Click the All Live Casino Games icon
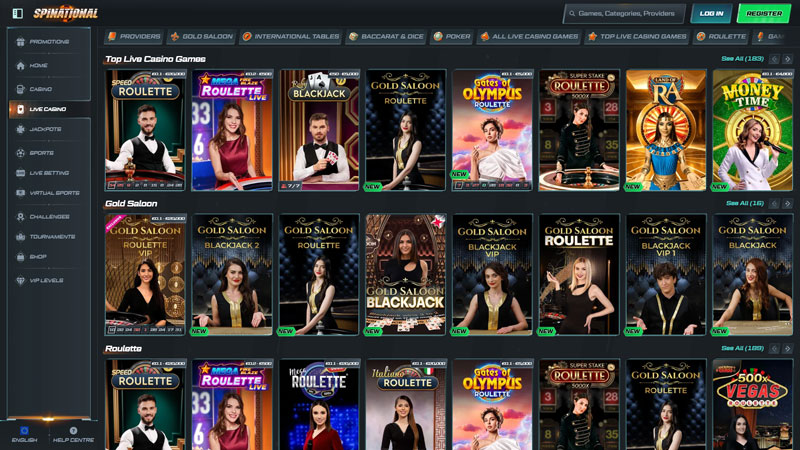 (x=485, y=36)
